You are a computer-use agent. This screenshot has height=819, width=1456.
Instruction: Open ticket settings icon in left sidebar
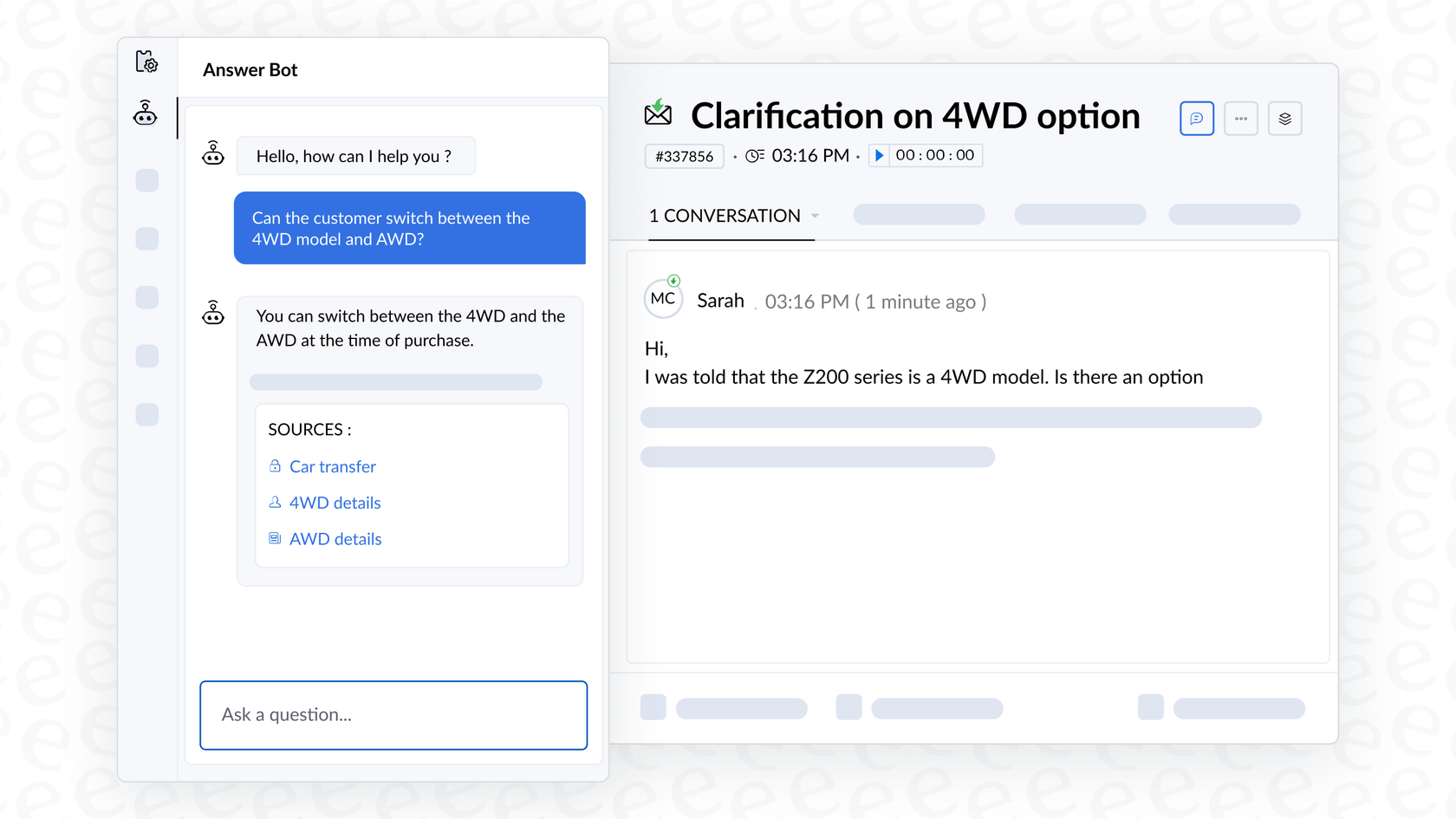pyautogui.click(x=147, y=62)
